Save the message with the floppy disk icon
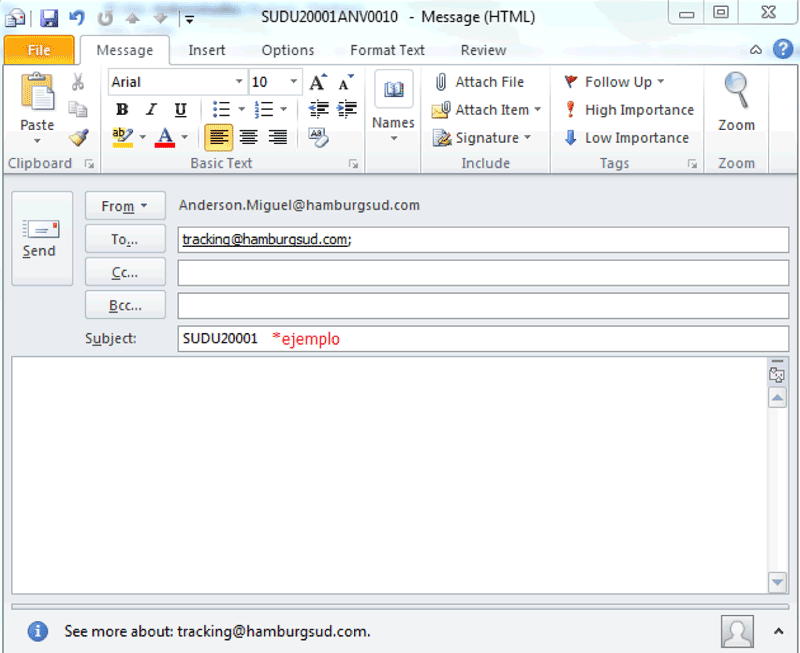The image size is (800, 653). pos(49,19)
